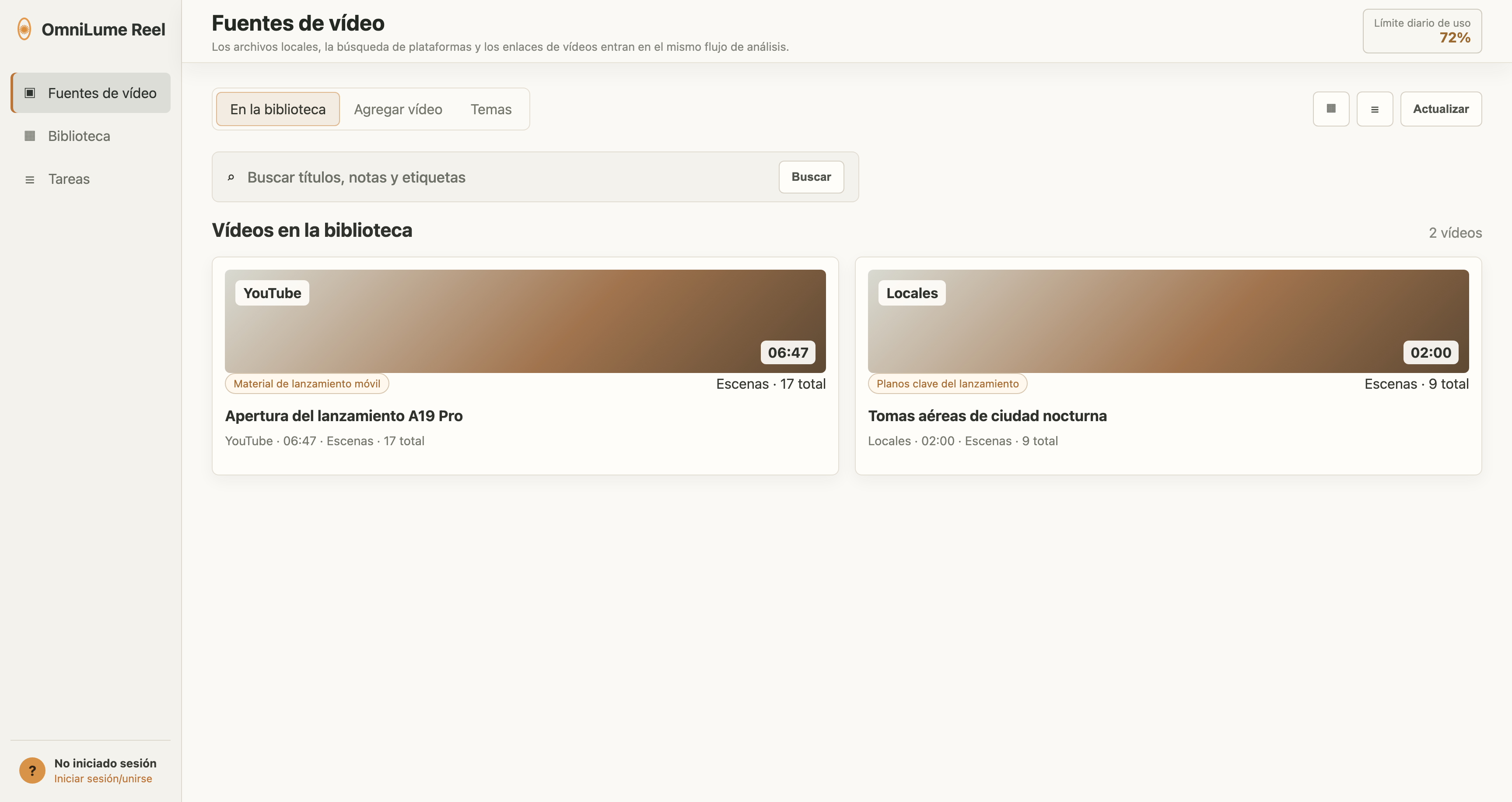Click the Locales source badge
Image resolution: width=1512 pixels, height=802 pixels.
pyautogui.click(x=912, y=293)
